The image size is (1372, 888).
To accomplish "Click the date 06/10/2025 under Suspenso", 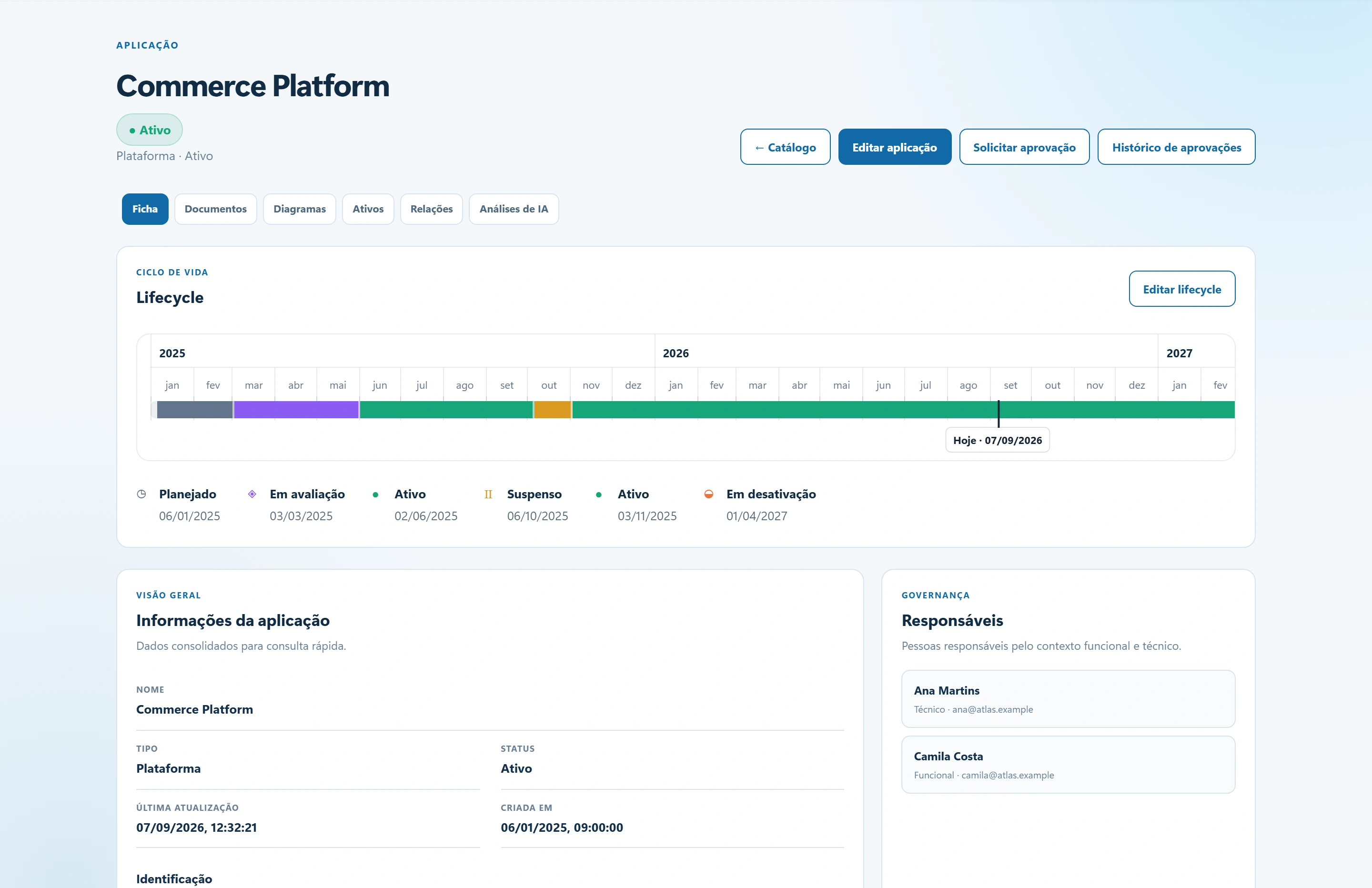I will pyautogui.click(x=537, y=516).
